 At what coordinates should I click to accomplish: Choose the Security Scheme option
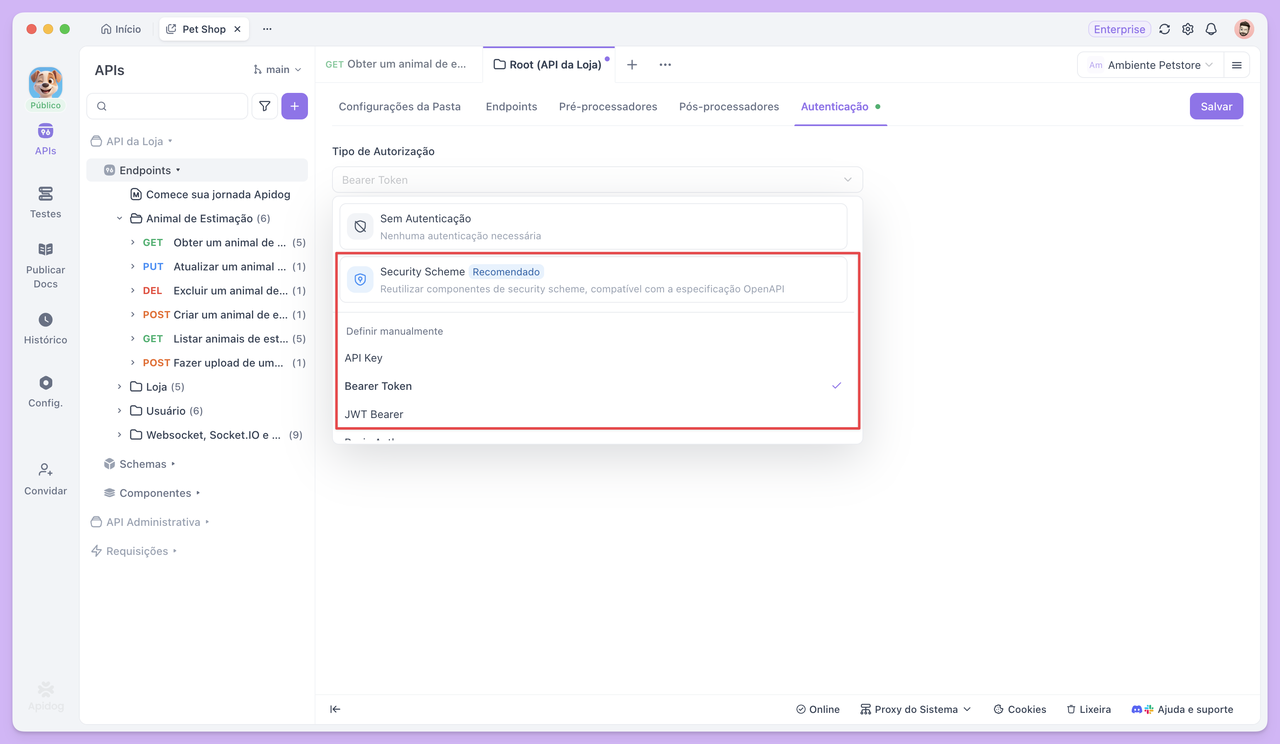[x=593, y=280]
